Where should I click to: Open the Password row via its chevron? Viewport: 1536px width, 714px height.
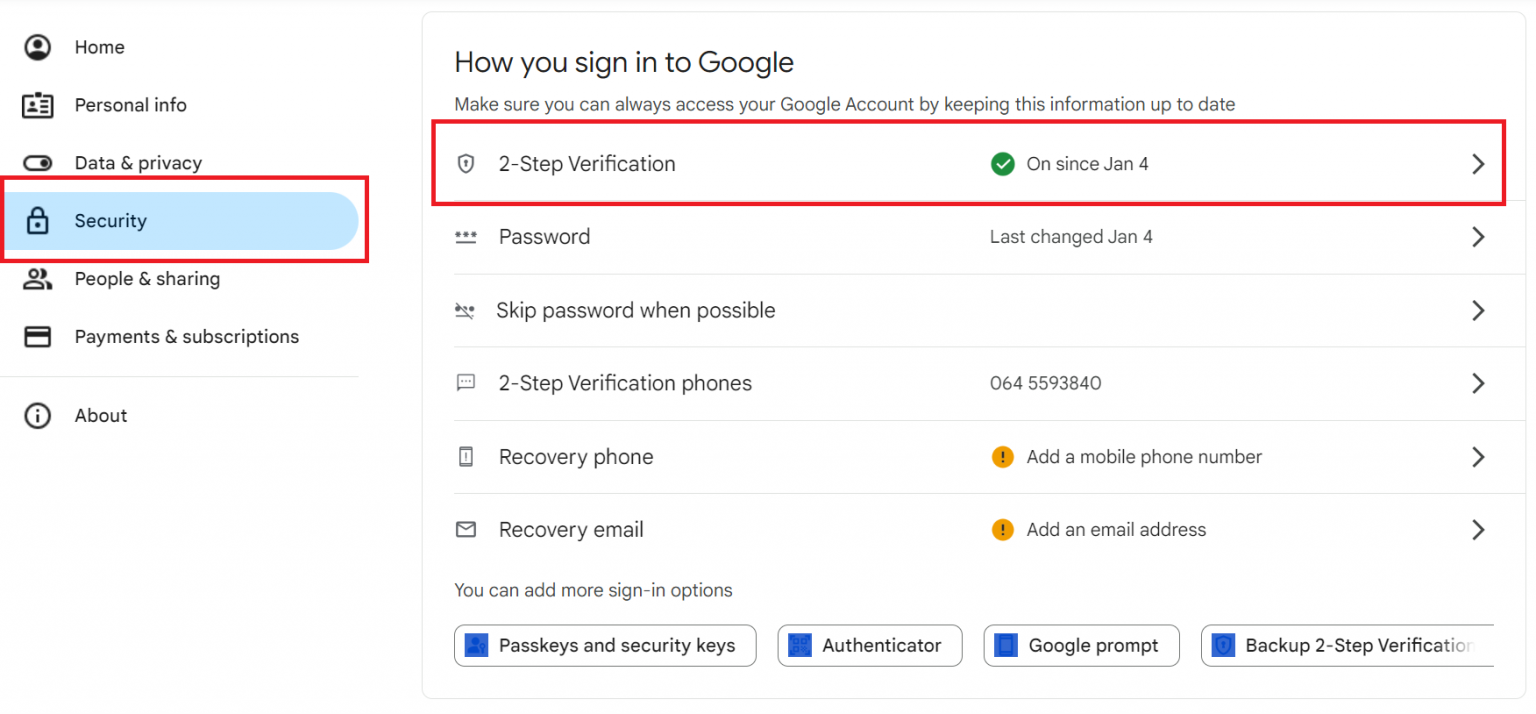coord(1478,236)
